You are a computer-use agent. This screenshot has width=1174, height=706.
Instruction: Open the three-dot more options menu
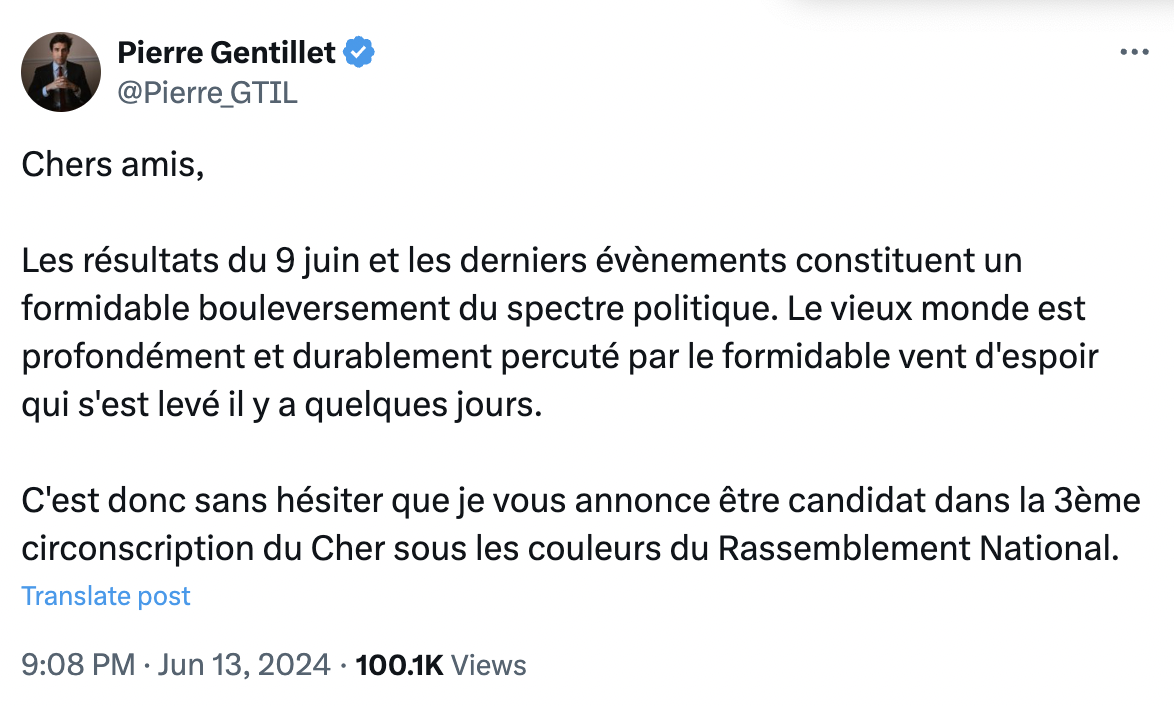pos(1134,52)
